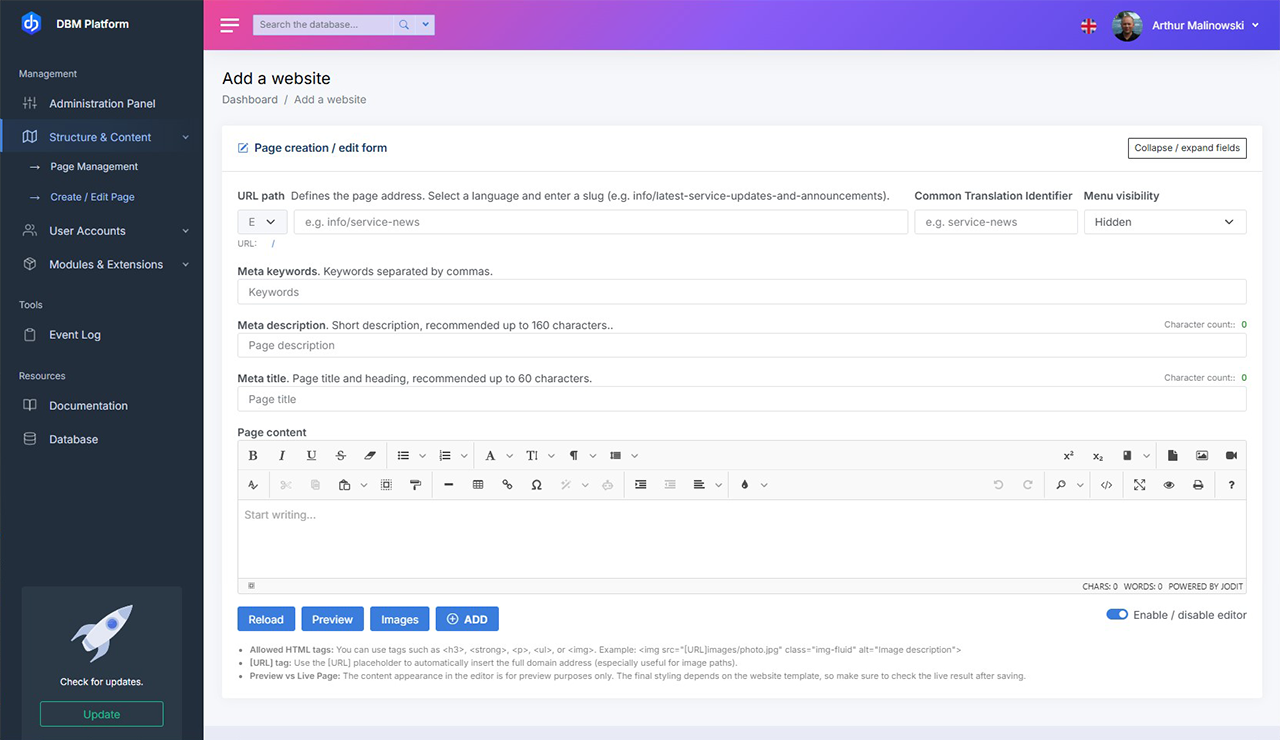Switch editor to source code view
Viewport: 1280px width, 740px height.
point(1106,485)
